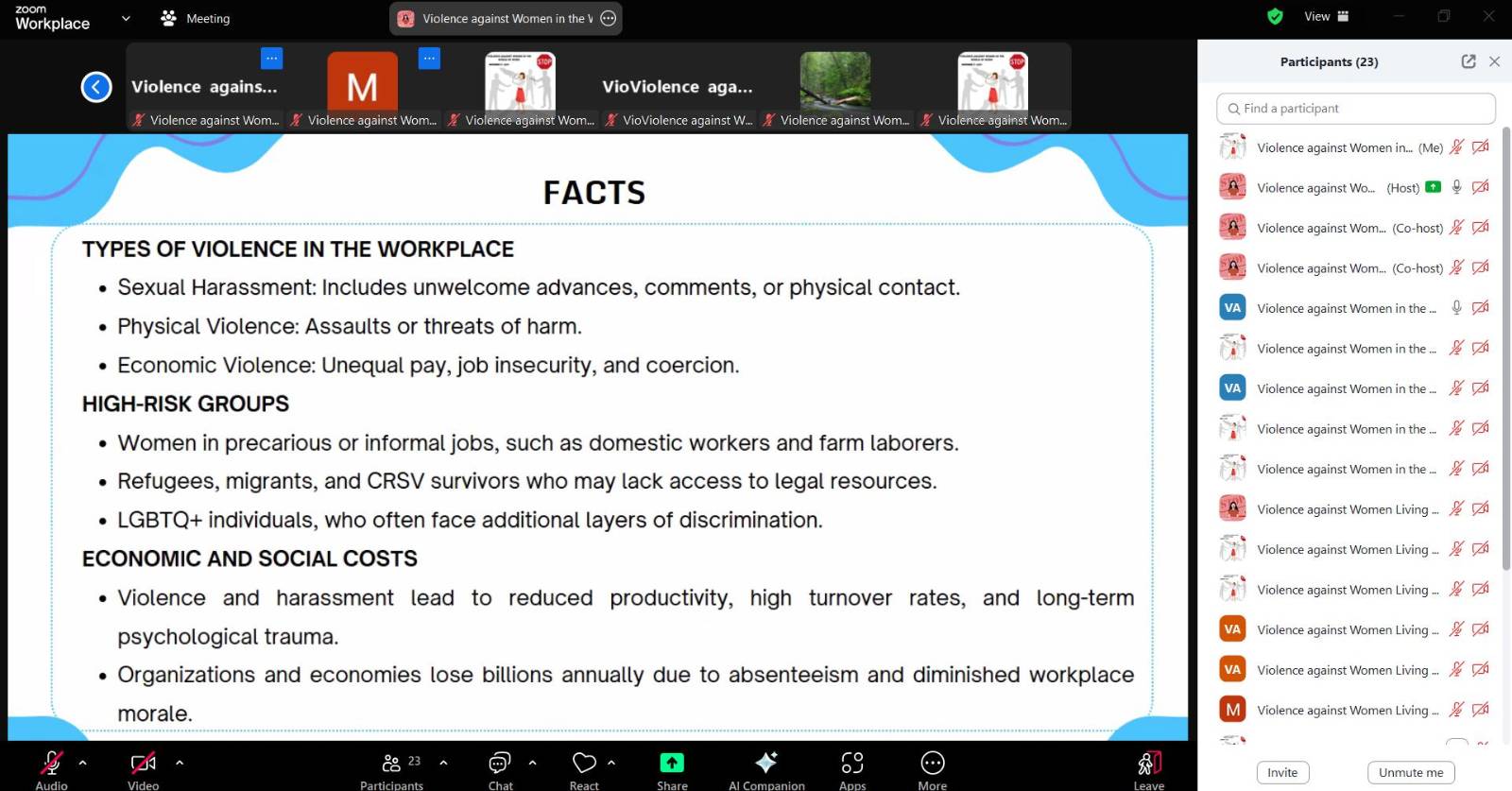Turn on camera with Video button

pos(143,763)
